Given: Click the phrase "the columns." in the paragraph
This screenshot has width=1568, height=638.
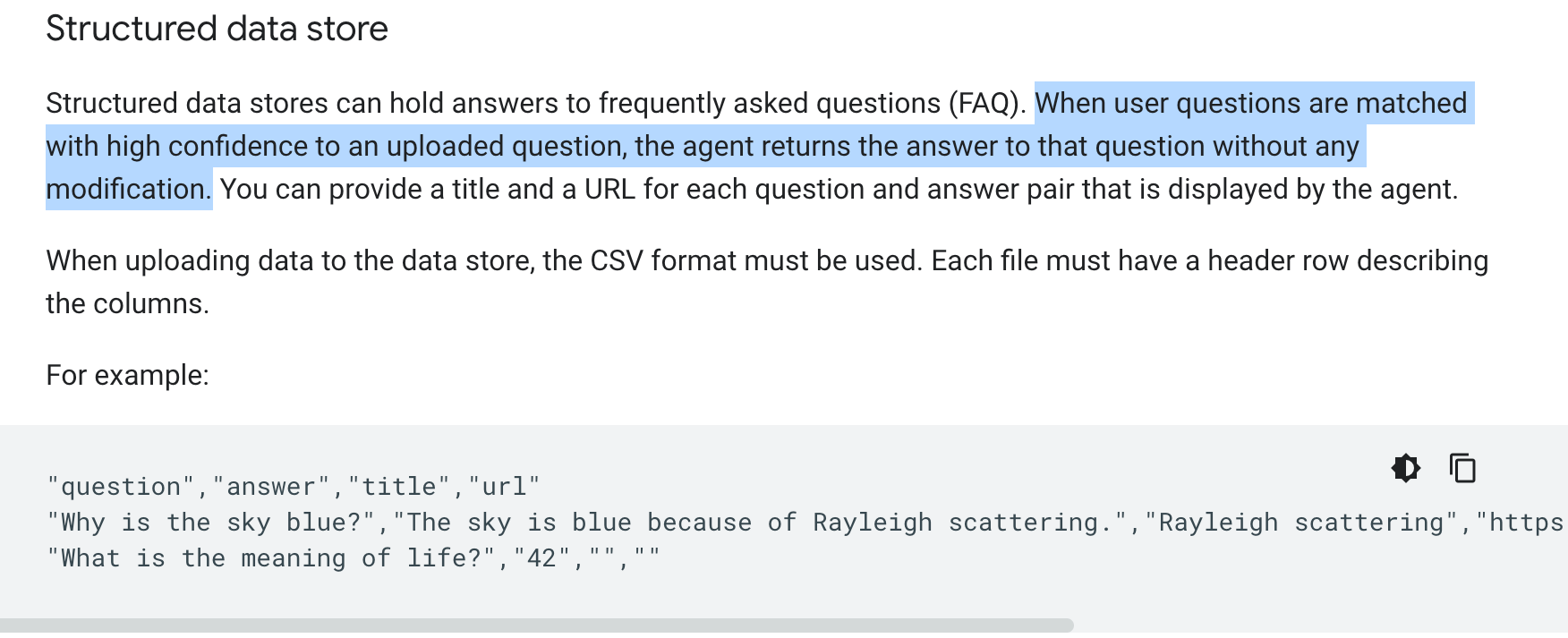Looking at the screenshot, I should [127, 304].
